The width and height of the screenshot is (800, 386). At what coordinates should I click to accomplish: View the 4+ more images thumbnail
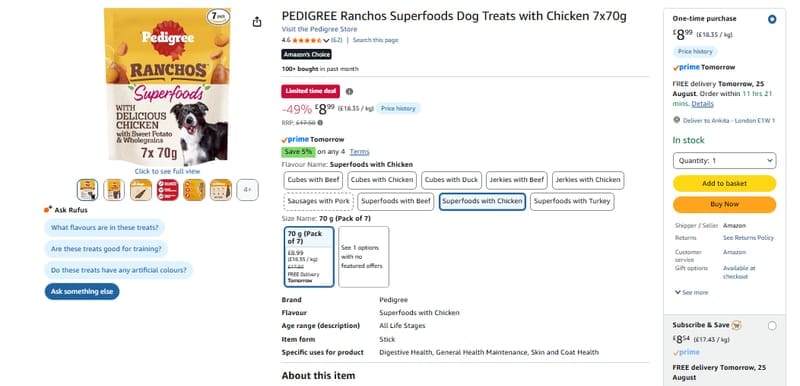[247, 190]
